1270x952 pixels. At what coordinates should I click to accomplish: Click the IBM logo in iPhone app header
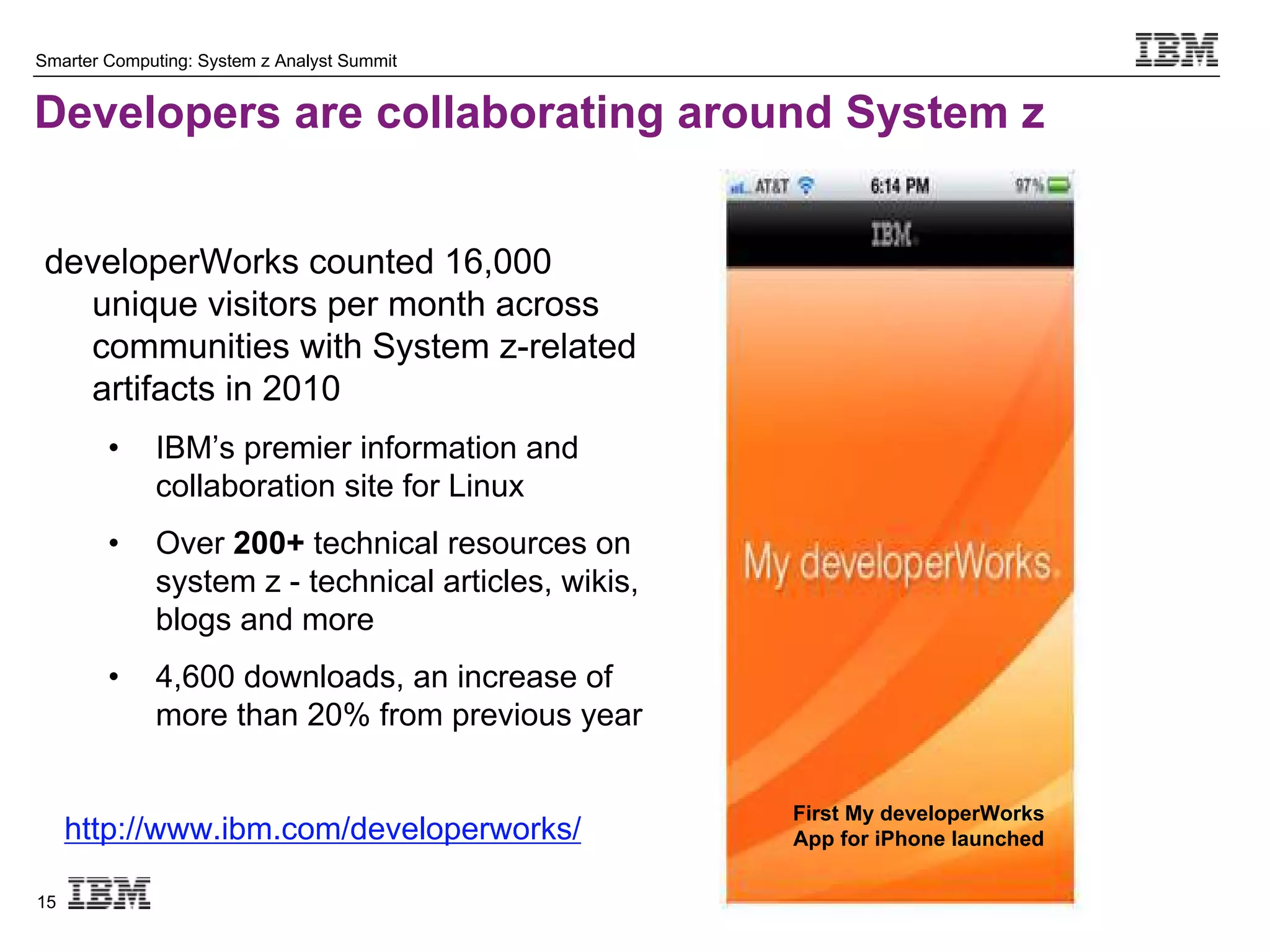coord(894,235)
